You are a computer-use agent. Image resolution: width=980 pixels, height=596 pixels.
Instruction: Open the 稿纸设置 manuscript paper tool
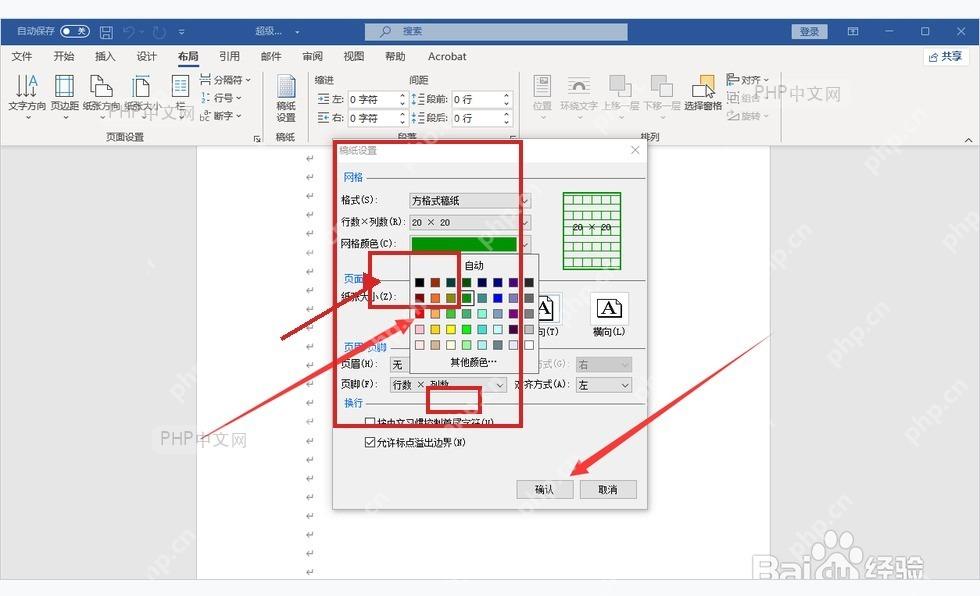pyautogui.click(x=286, y=99)
